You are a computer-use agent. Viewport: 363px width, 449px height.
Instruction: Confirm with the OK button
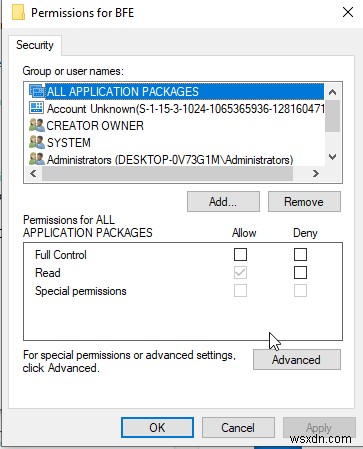coord(157,427)
